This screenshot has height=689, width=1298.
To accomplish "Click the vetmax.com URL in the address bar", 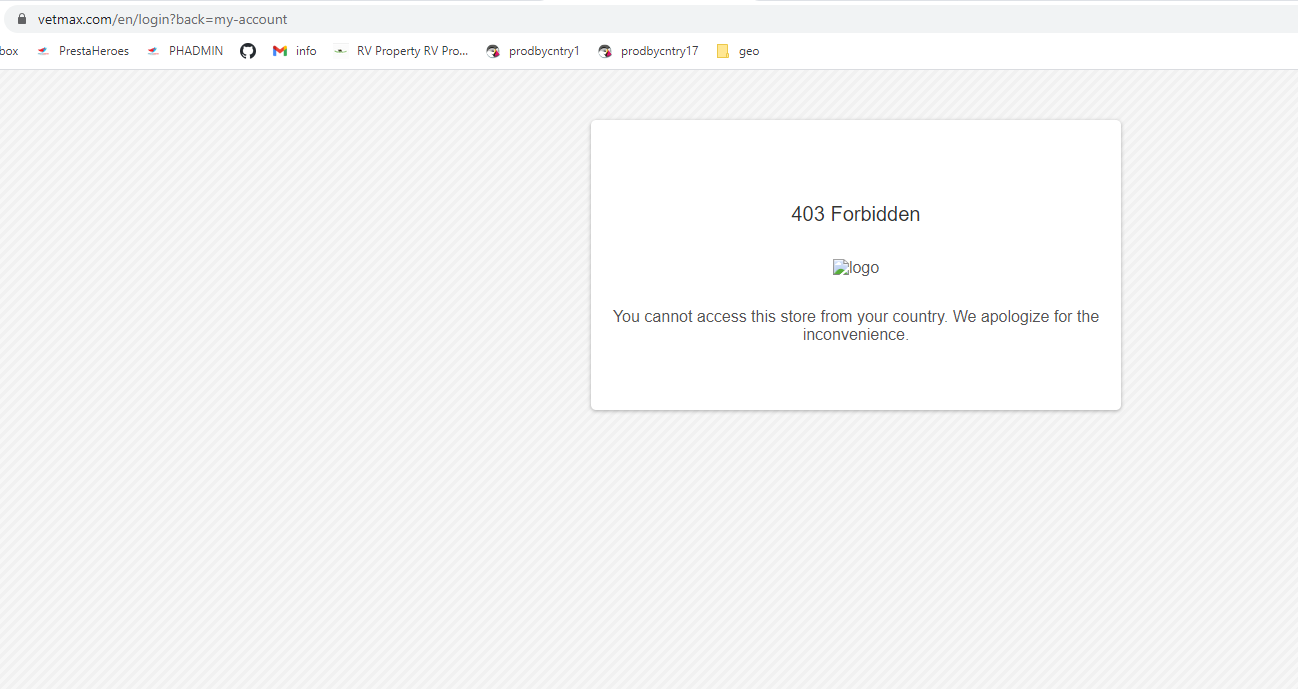I will pyautogui.click(x=163, y=19).
